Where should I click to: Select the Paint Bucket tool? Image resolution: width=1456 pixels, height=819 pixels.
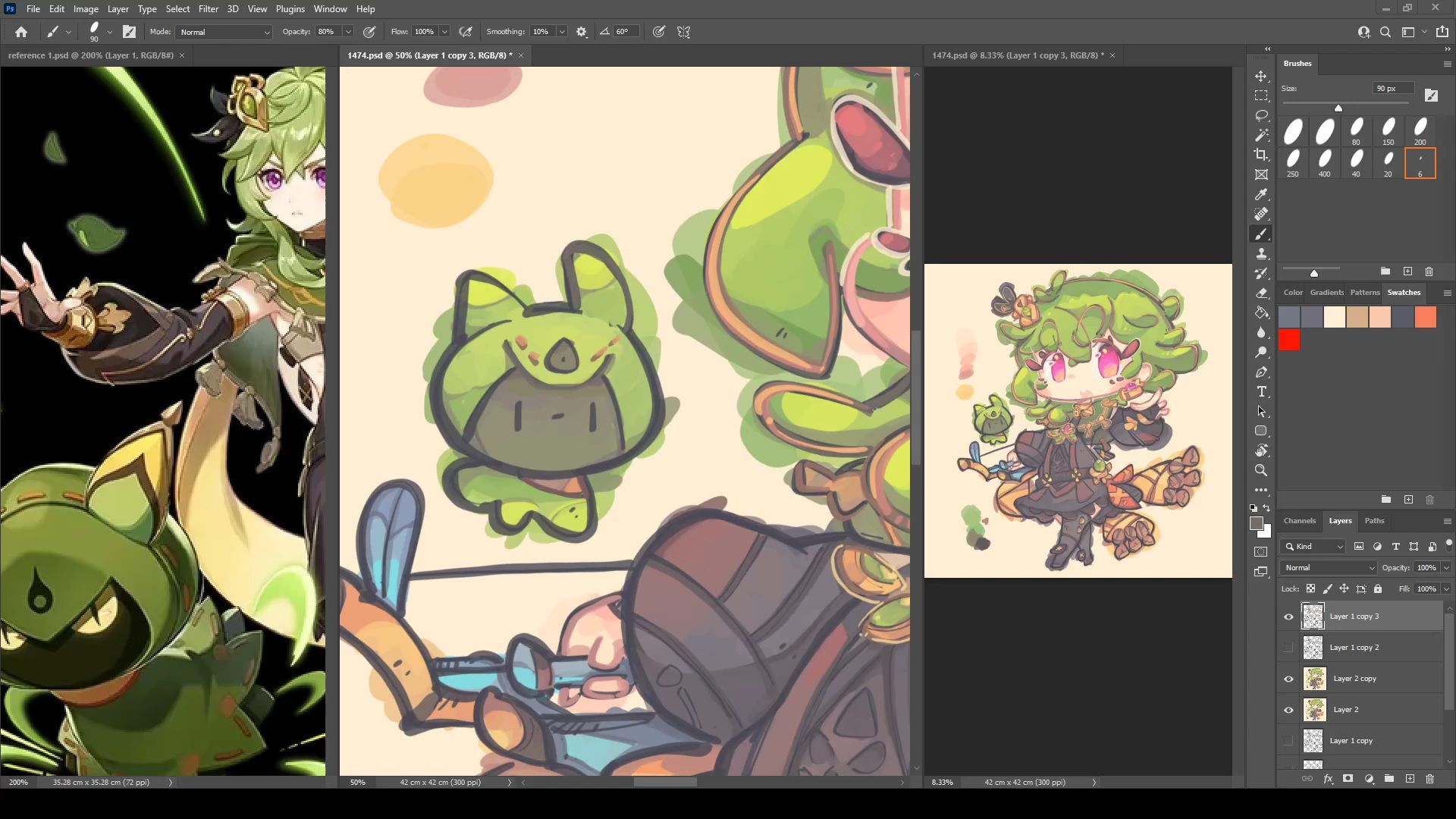1261,312
